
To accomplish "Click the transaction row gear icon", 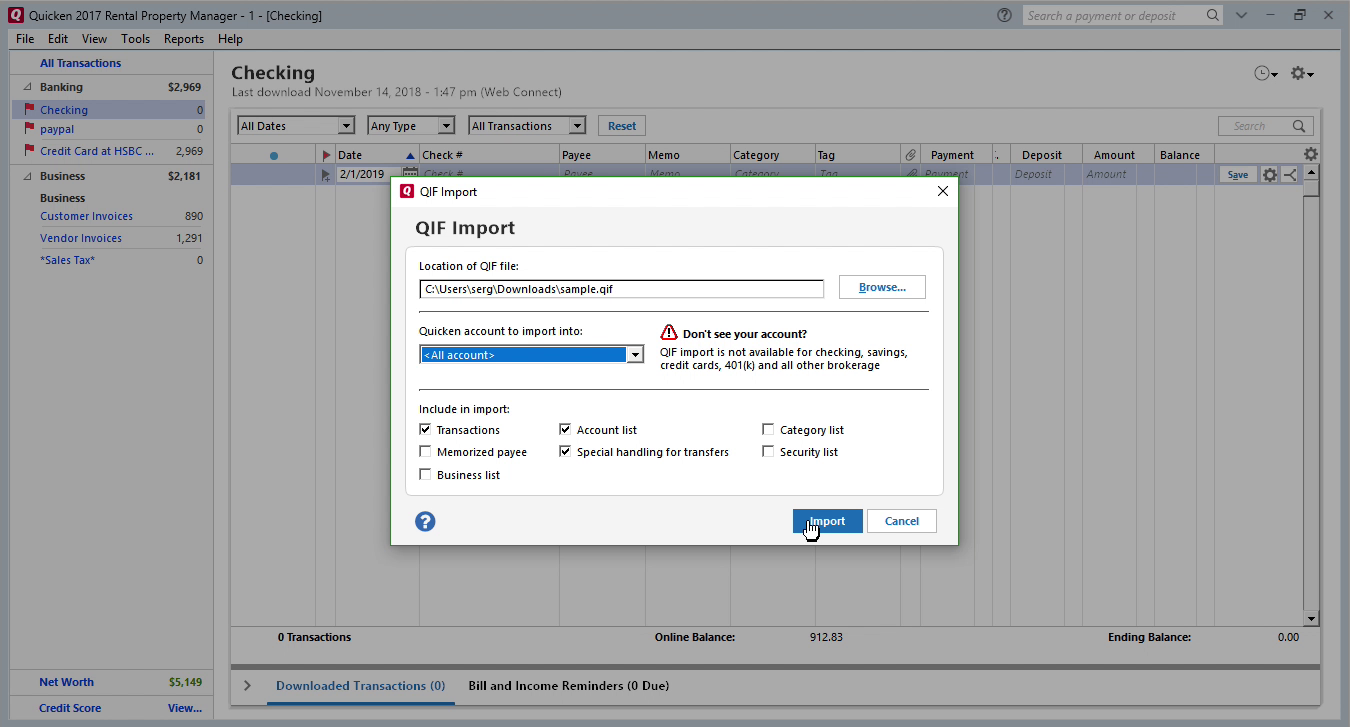I will coord(1270,174).
